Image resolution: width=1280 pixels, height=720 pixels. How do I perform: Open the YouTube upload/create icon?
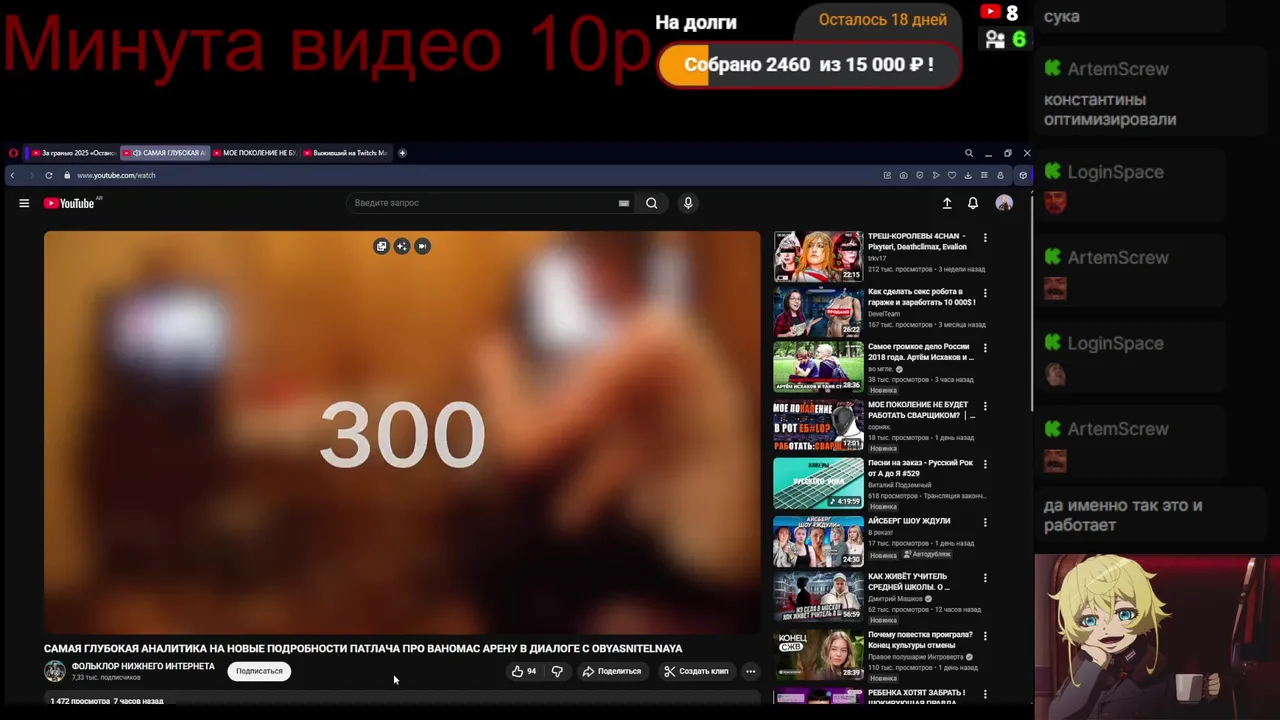(x=947, y=203)
